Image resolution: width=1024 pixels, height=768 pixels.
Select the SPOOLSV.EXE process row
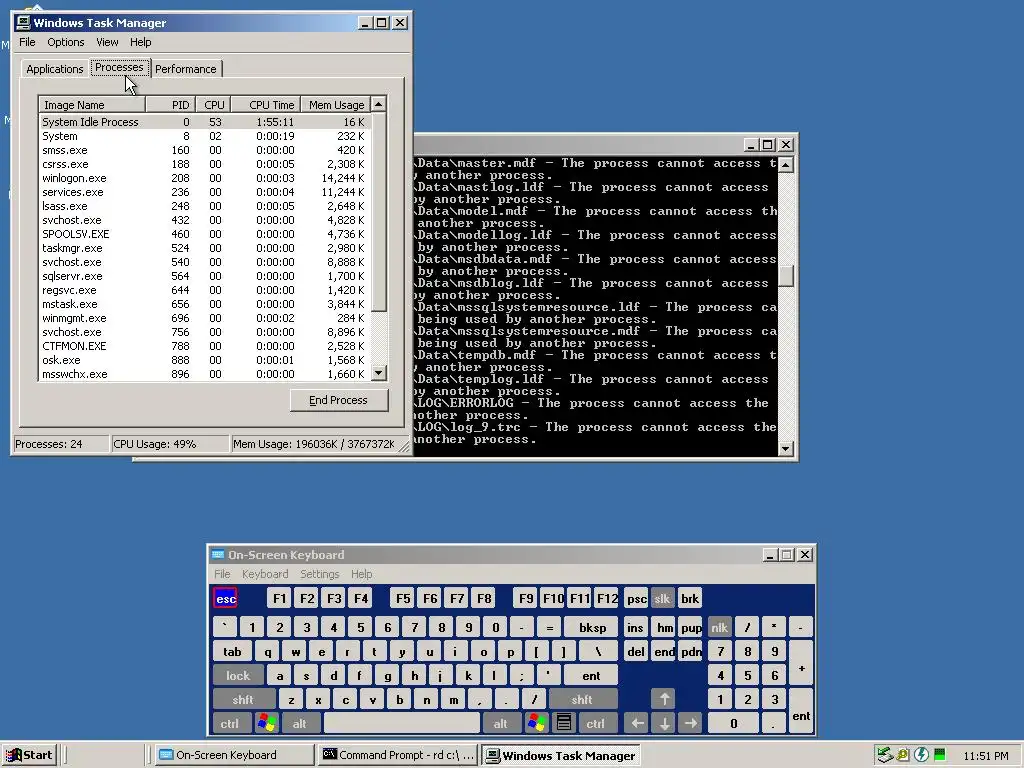point(204,234)
